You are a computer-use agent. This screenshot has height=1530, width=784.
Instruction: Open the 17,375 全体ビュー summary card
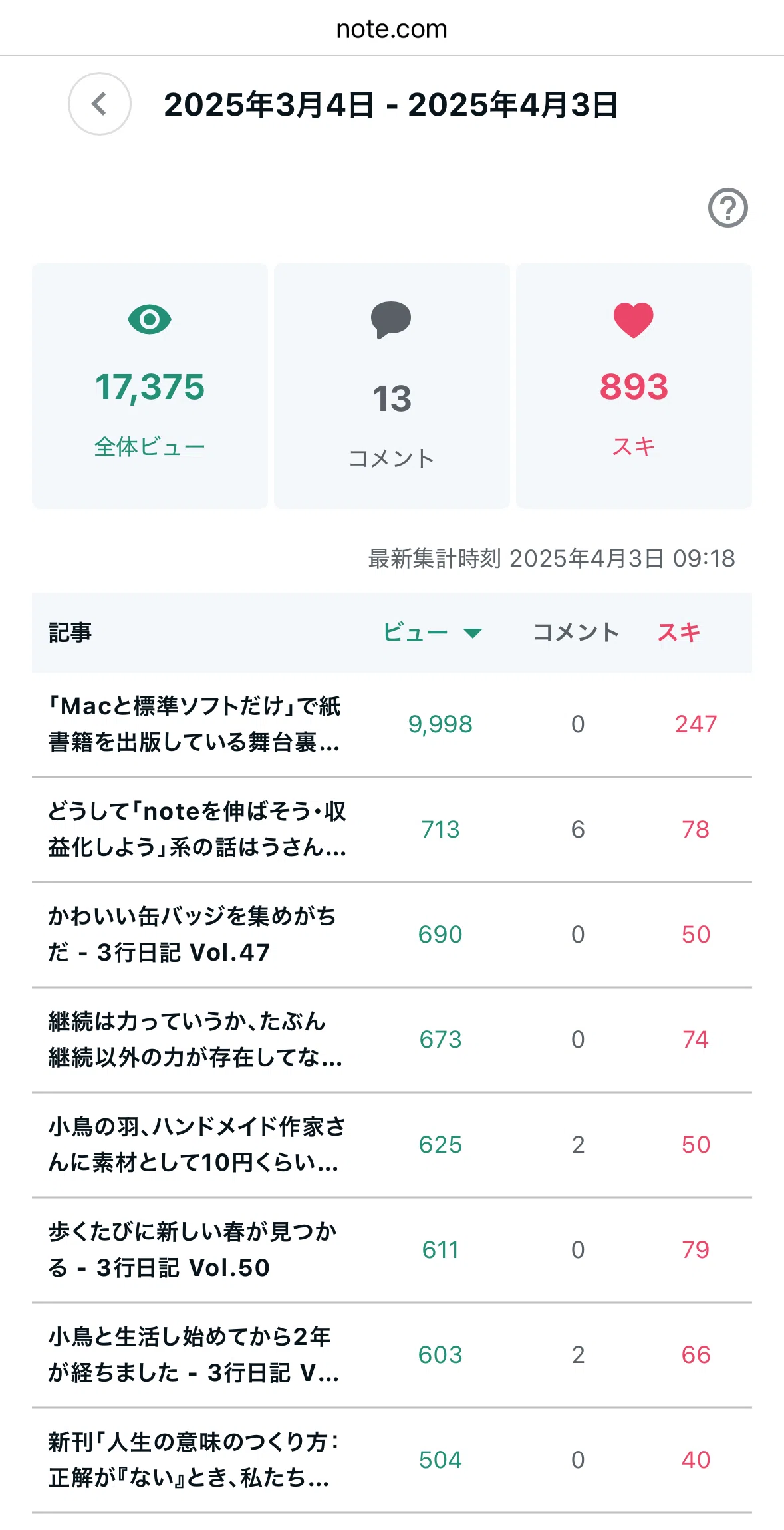coord(150,386)
